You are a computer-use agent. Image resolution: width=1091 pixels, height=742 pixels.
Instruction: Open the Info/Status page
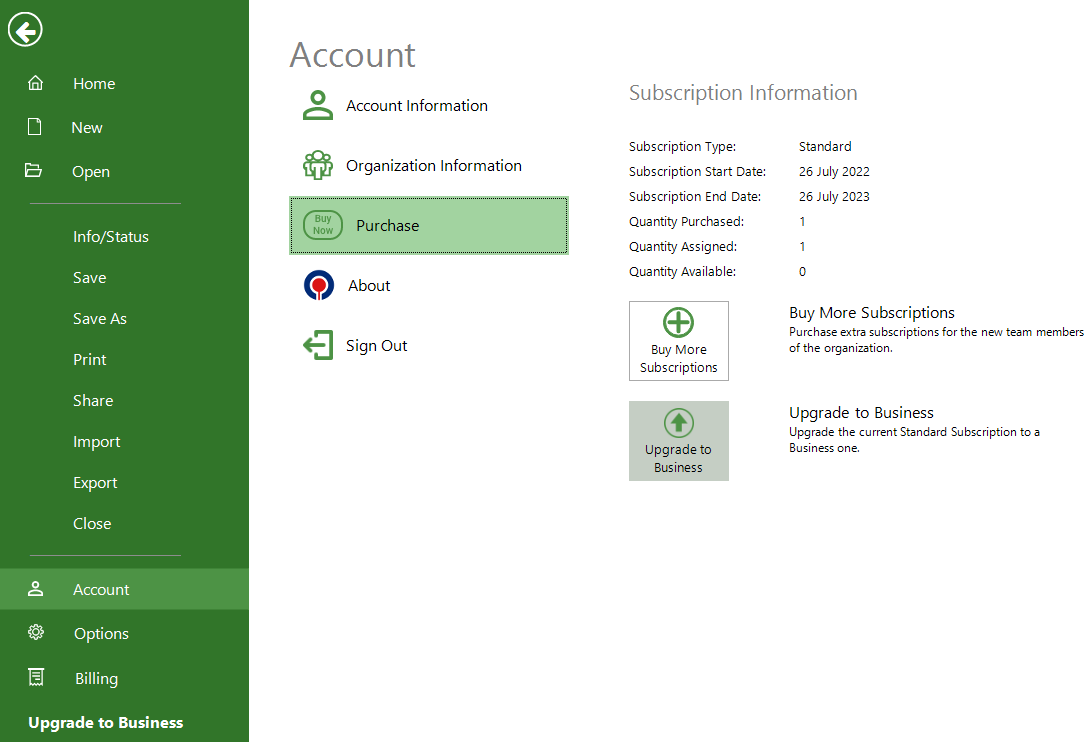[125, 237]
